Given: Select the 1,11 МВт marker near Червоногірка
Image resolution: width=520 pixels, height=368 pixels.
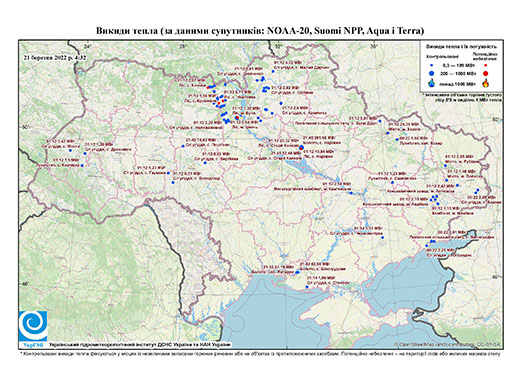Looking at the screenshot, I should (383, 238).
